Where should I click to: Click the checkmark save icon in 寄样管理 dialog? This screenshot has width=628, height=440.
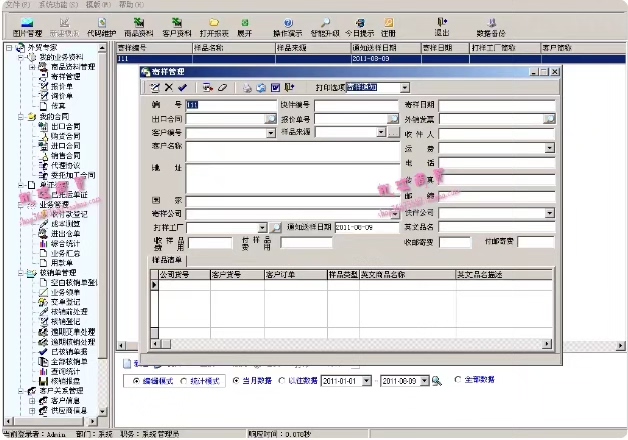coord(183,88)
